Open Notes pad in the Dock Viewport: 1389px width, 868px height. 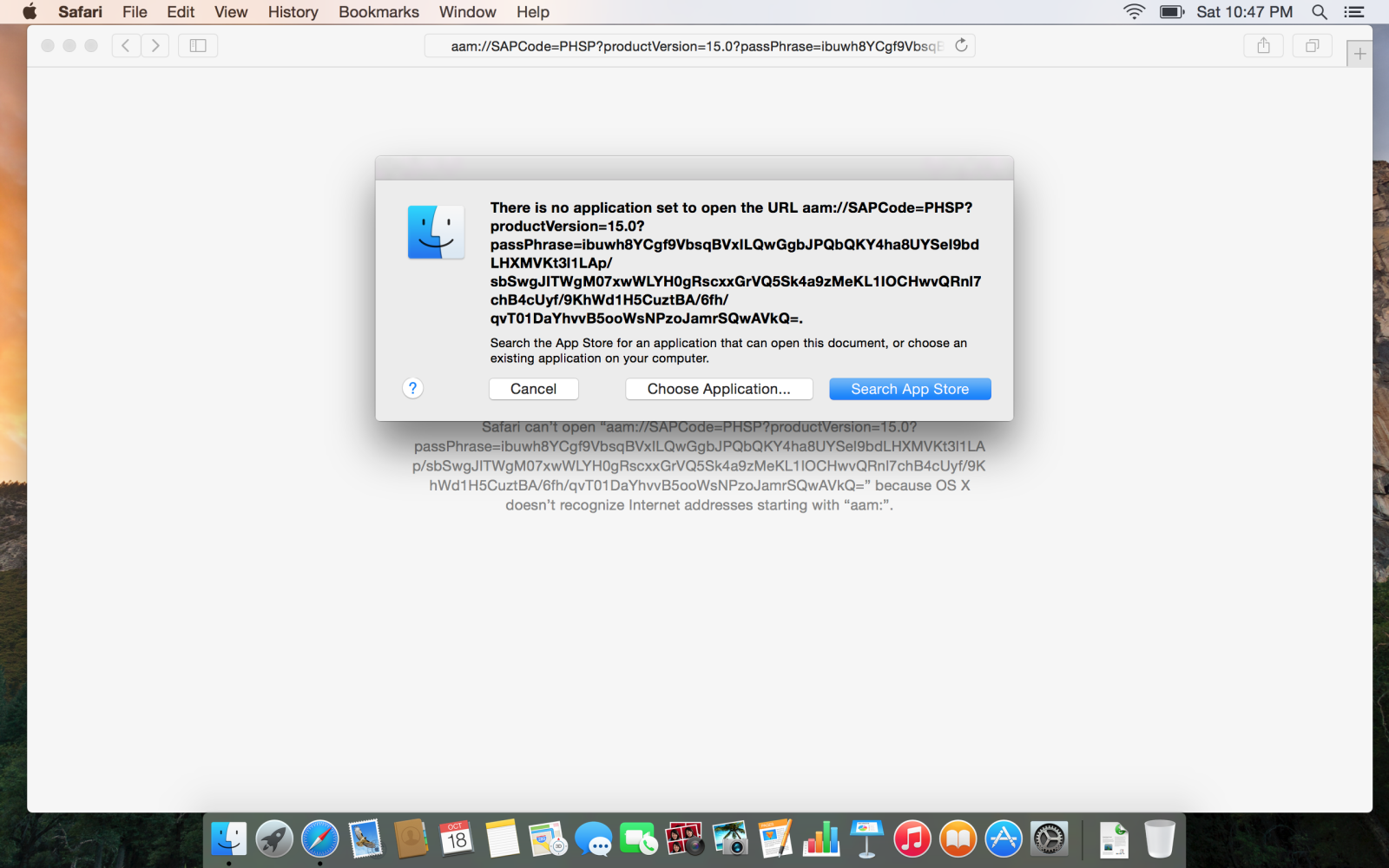(x=502, y=839)
